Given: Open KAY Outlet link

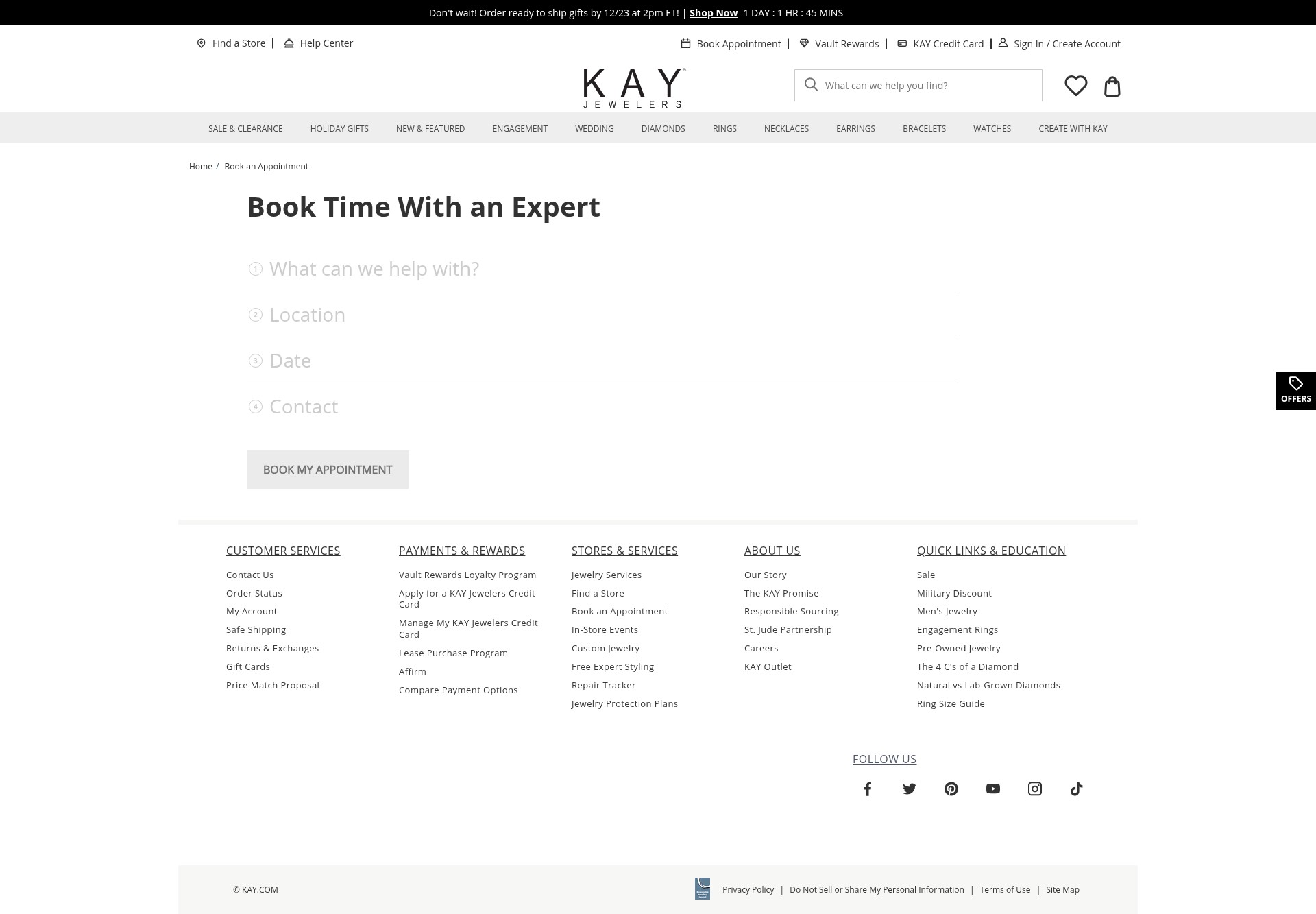Looking at the screenshot, I should [x=768, y=666].
